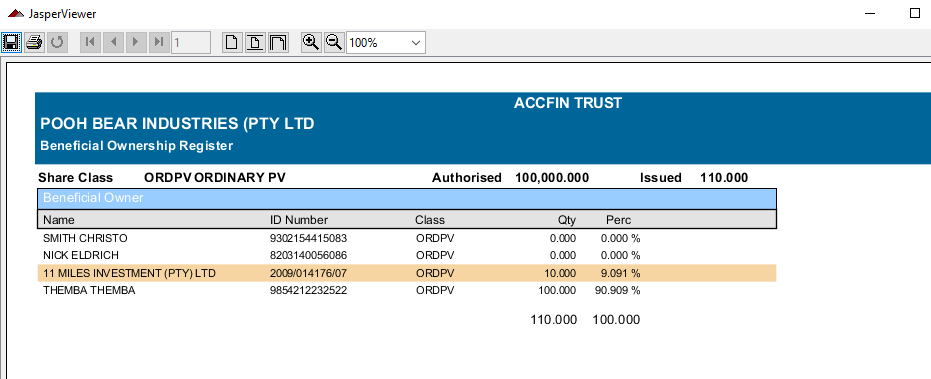The width and height of the screenshot is (931, 379).
Task: Click the THEMBA THEMBA owner name
Action: pyautogui.click(x=89, y=290)
